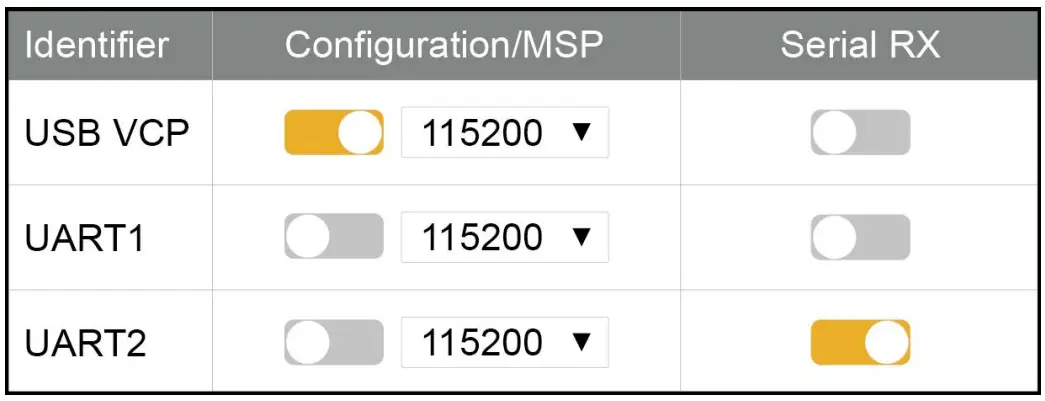Select the UART1 identifier label
Viewport: 1045px width, 401px height.
tap(87, 239)
